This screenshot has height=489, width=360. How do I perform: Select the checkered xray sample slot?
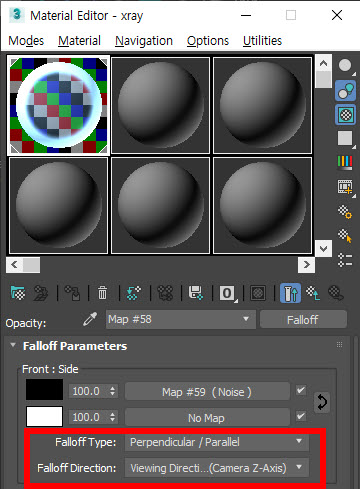tap(59, 105)
